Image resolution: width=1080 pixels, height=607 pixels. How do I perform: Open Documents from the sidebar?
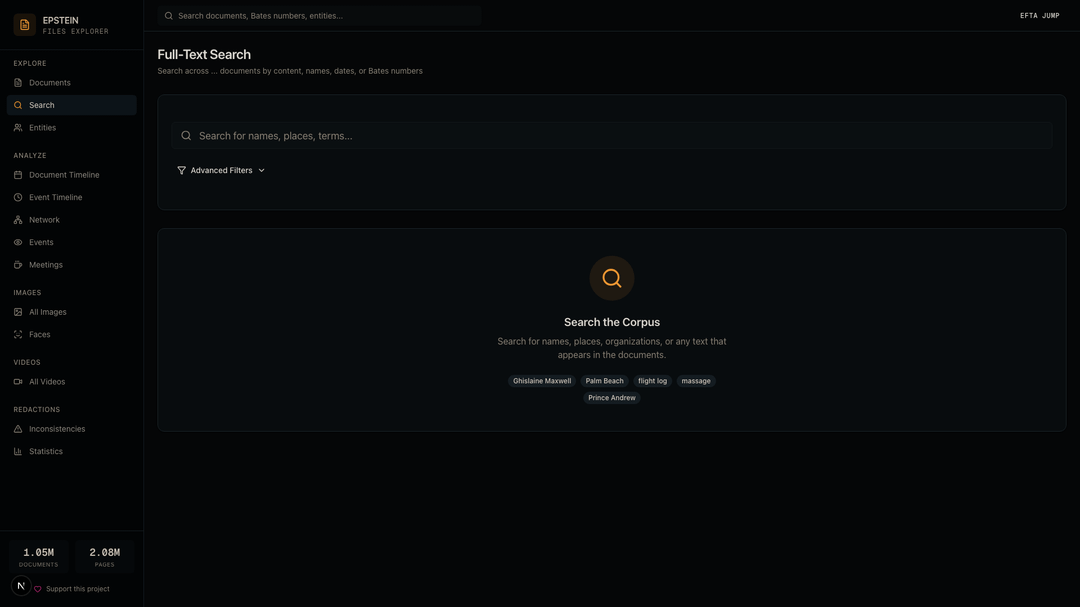pos(49,83)
